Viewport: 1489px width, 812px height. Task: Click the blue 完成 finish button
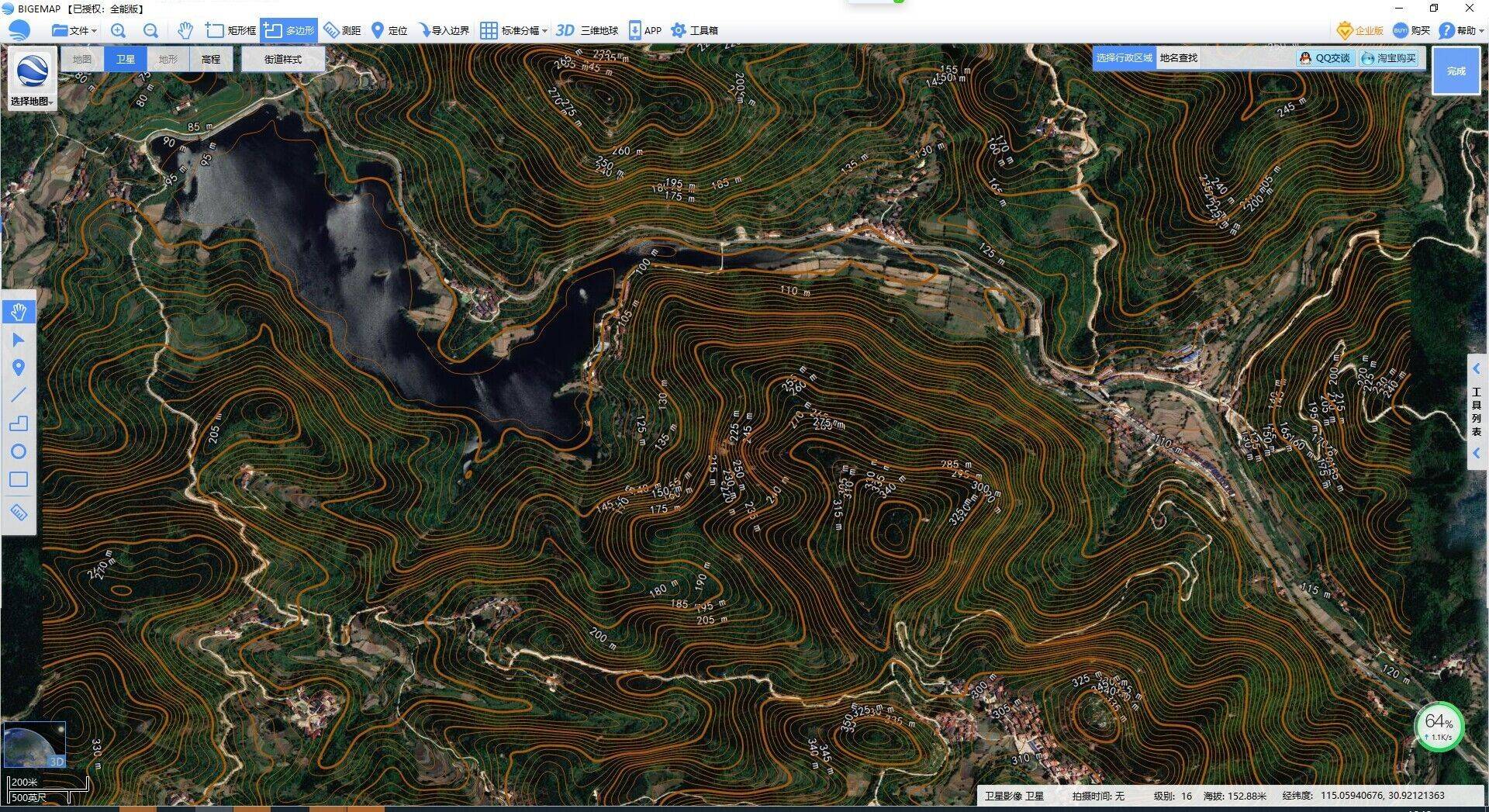[1456, 71]
